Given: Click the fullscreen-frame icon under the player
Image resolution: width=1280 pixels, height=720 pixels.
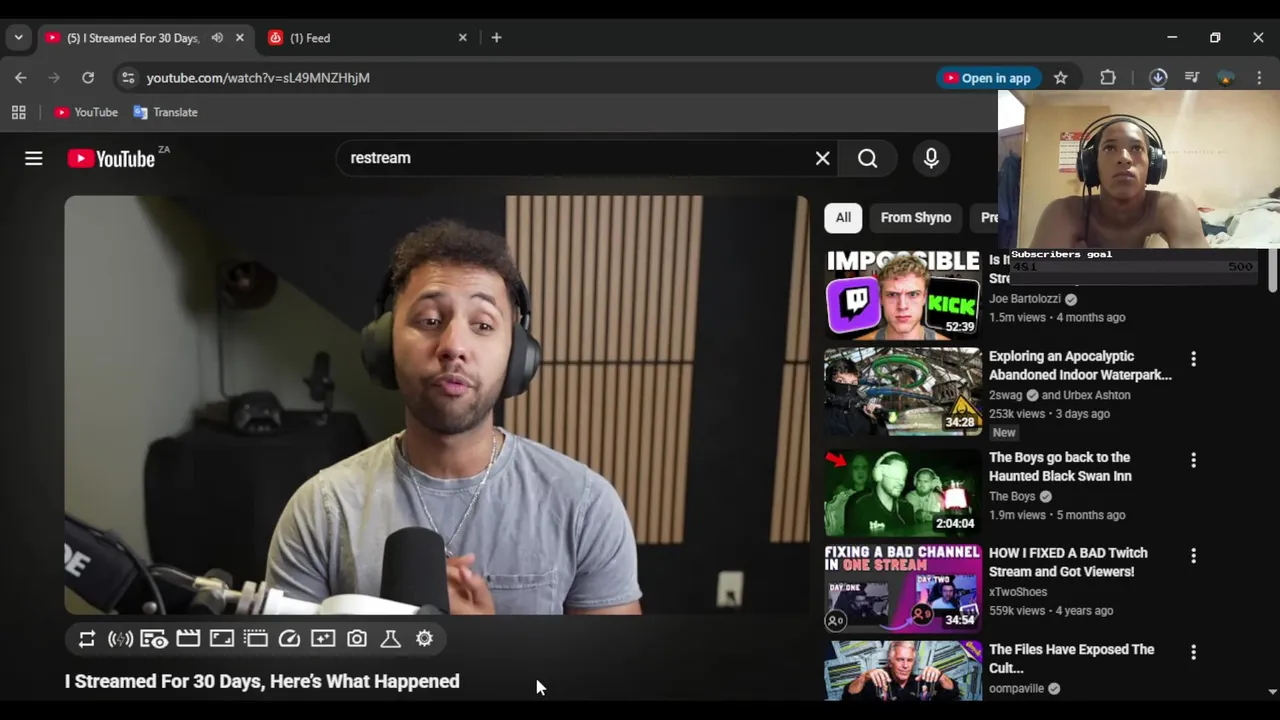Looking at the screenshot, I should 222,639.
